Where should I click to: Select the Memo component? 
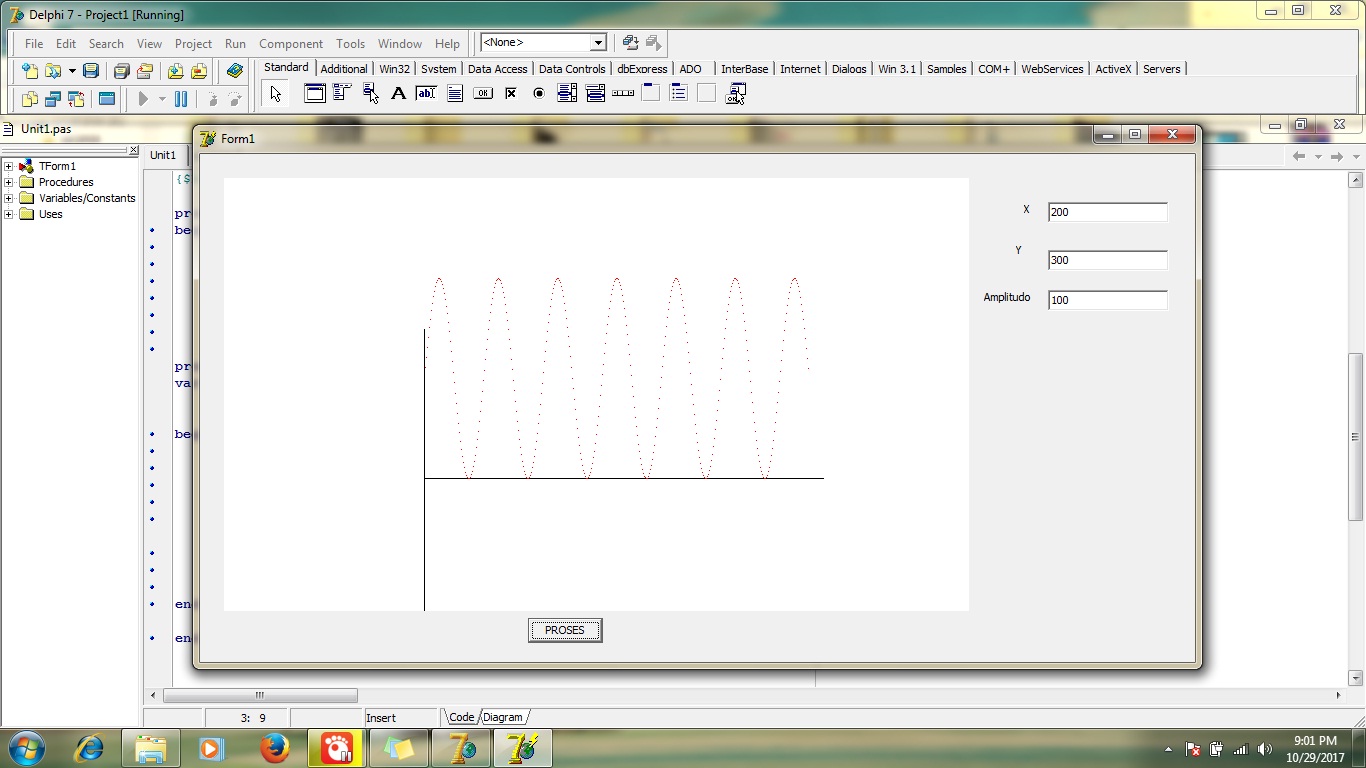[x=456, y=93]
